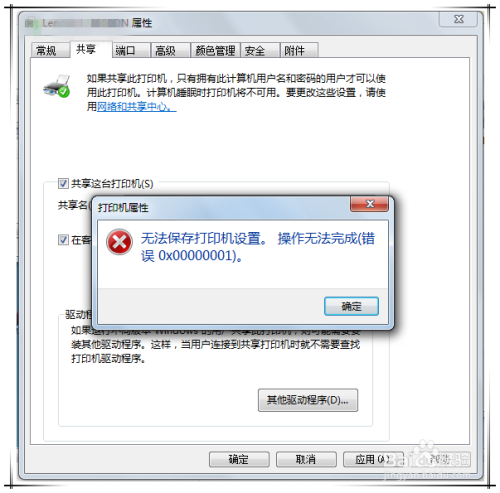Close the printer properties window
The height and width of the screenshot is (493, 500).
[x=459, y=19]
